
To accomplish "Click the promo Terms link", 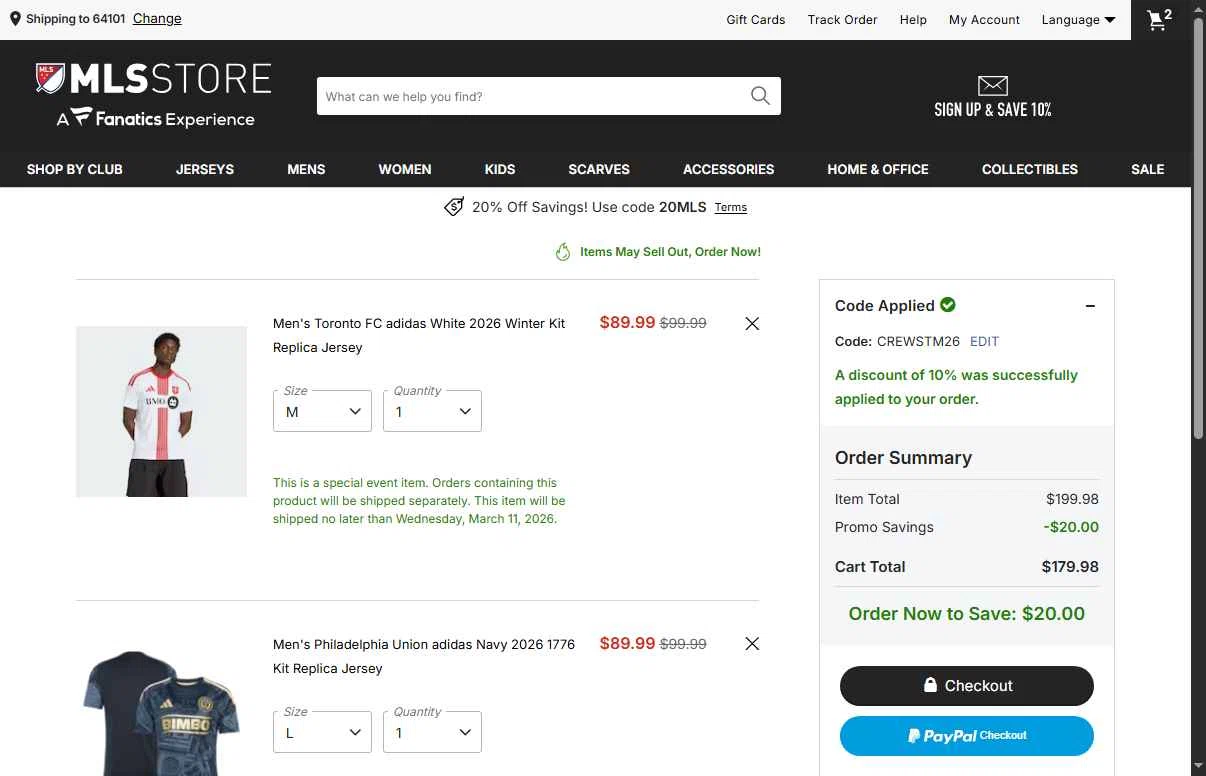I will (731, 207).
